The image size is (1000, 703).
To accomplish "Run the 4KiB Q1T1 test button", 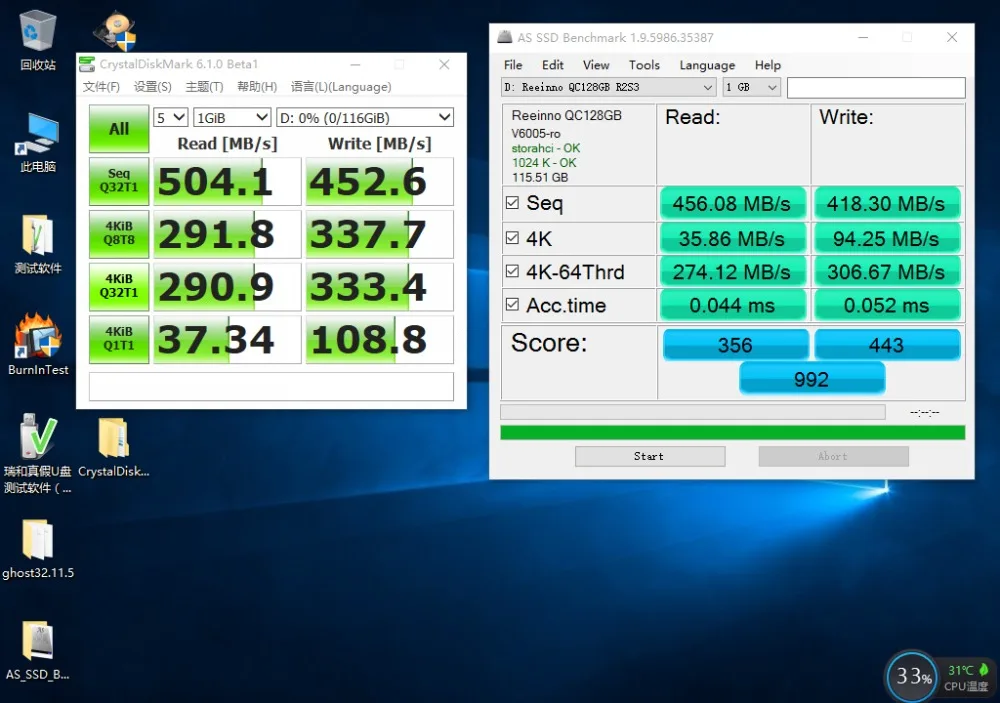I will 119,339.
